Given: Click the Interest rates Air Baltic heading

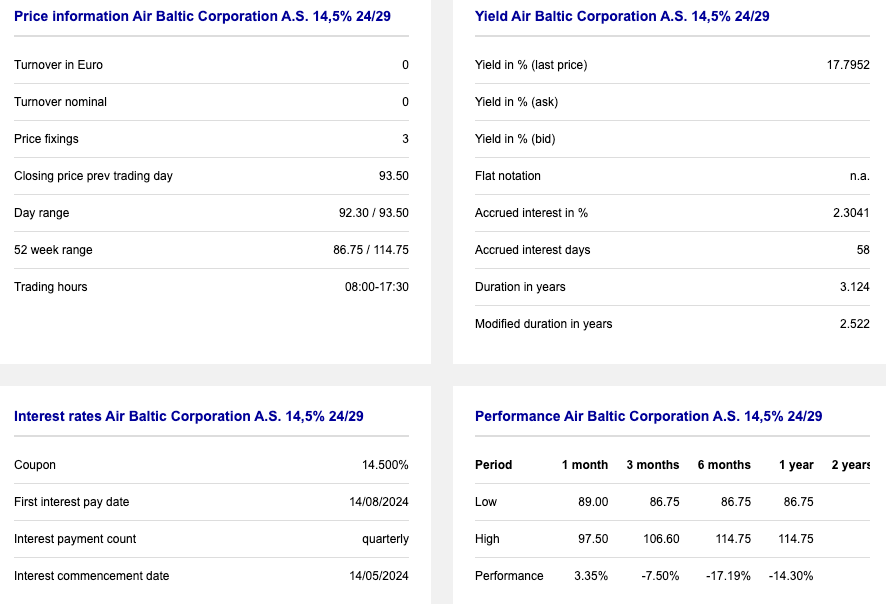Looking at the screenshot, I should point(189,416).
